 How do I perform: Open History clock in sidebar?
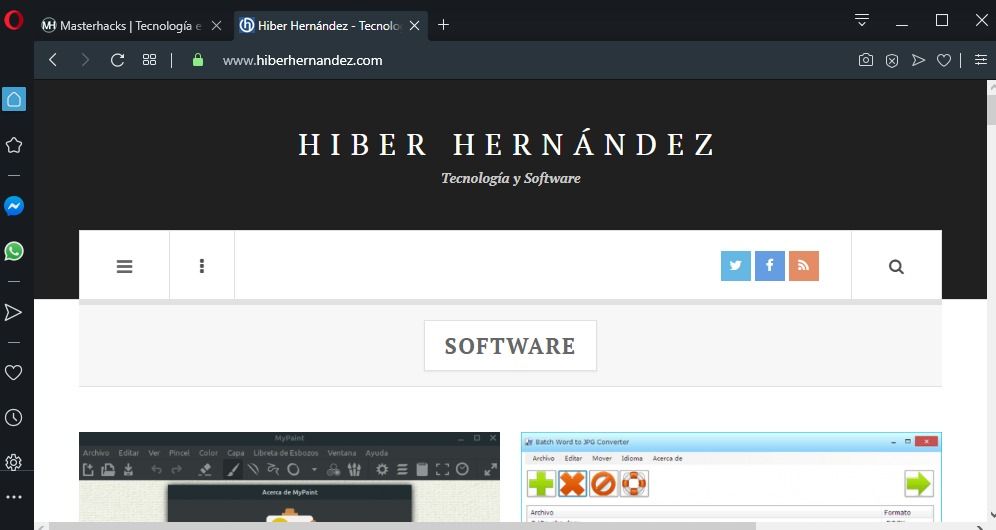(13, 418)
